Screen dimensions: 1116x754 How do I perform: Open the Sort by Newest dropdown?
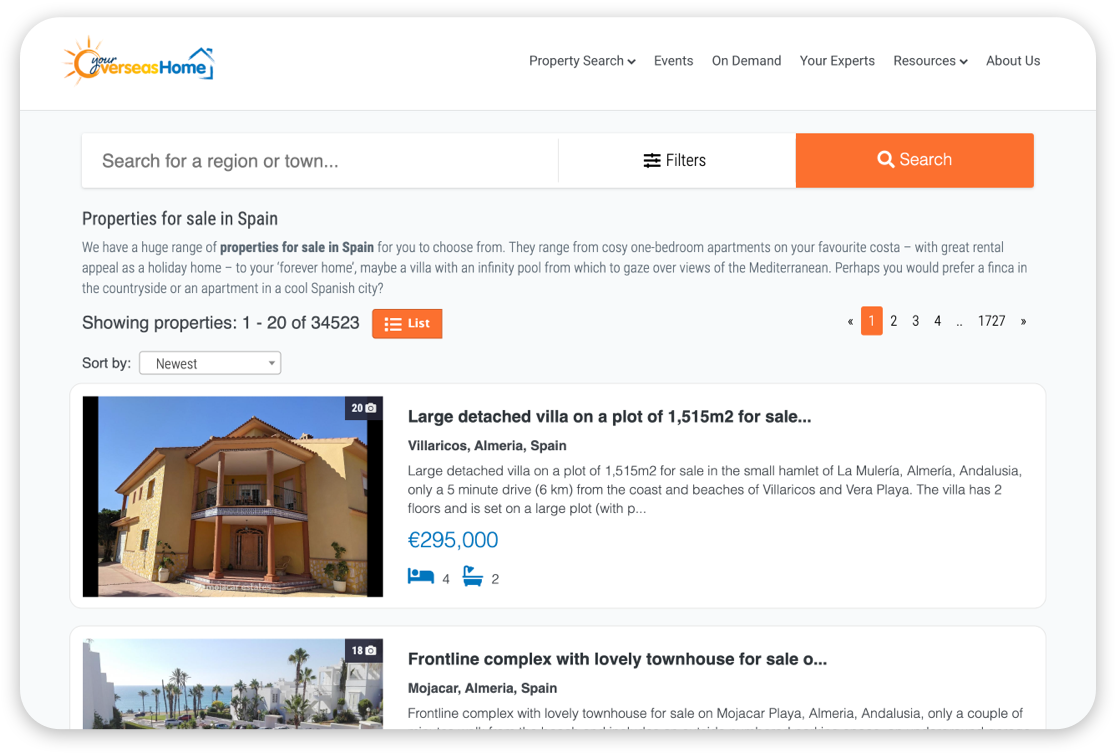210,363
